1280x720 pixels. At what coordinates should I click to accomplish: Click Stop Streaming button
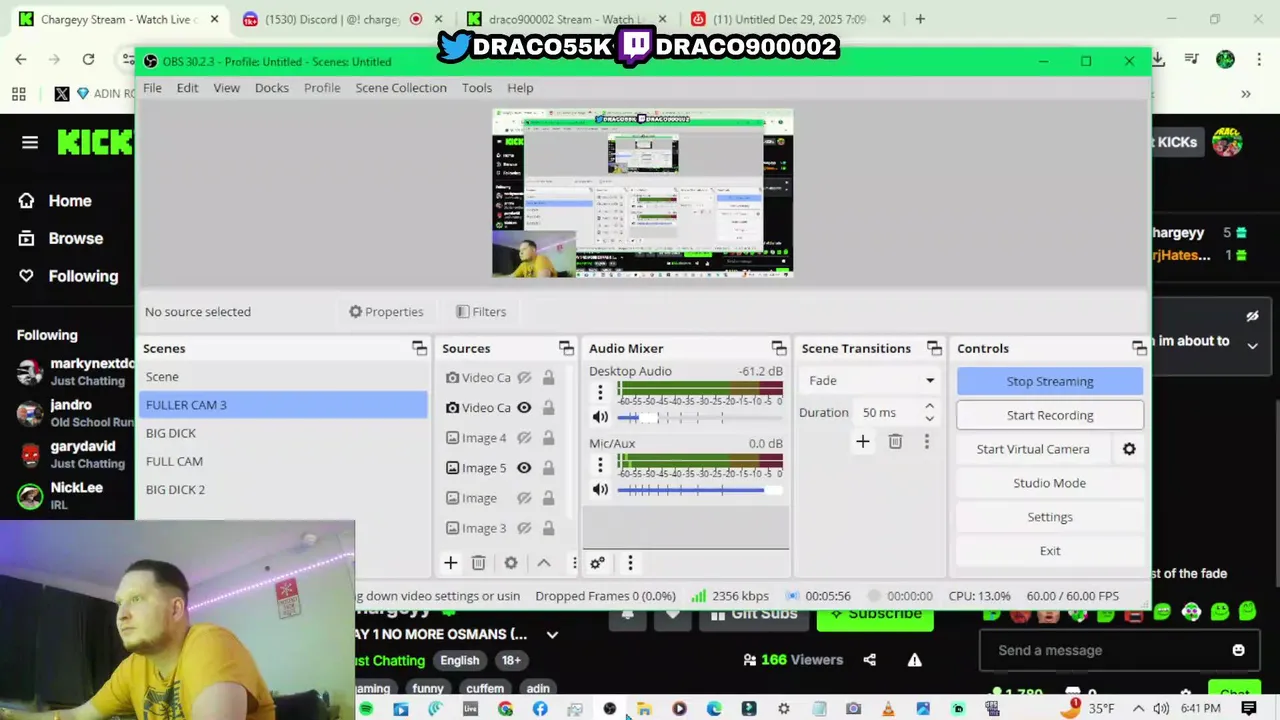pyautogui.click(x=1050, y=381)
